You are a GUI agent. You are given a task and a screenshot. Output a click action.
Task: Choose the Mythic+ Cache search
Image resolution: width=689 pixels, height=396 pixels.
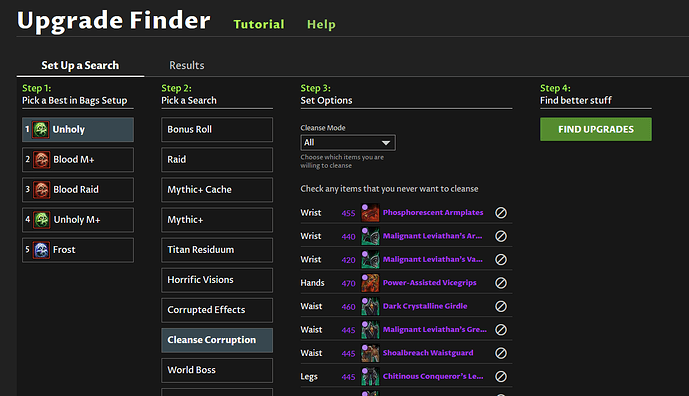coord(217,190)
